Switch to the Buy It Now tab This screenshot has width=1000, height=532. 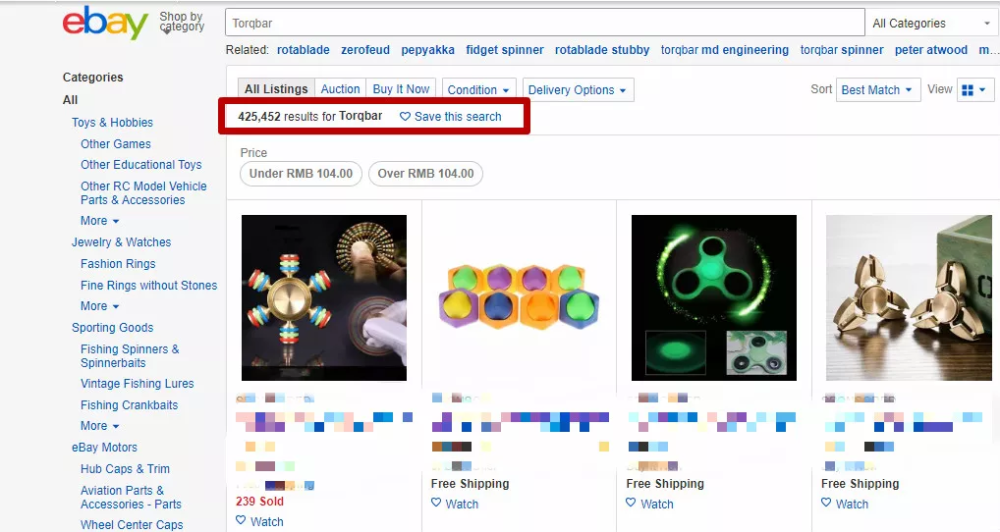(x=401, y=89)
